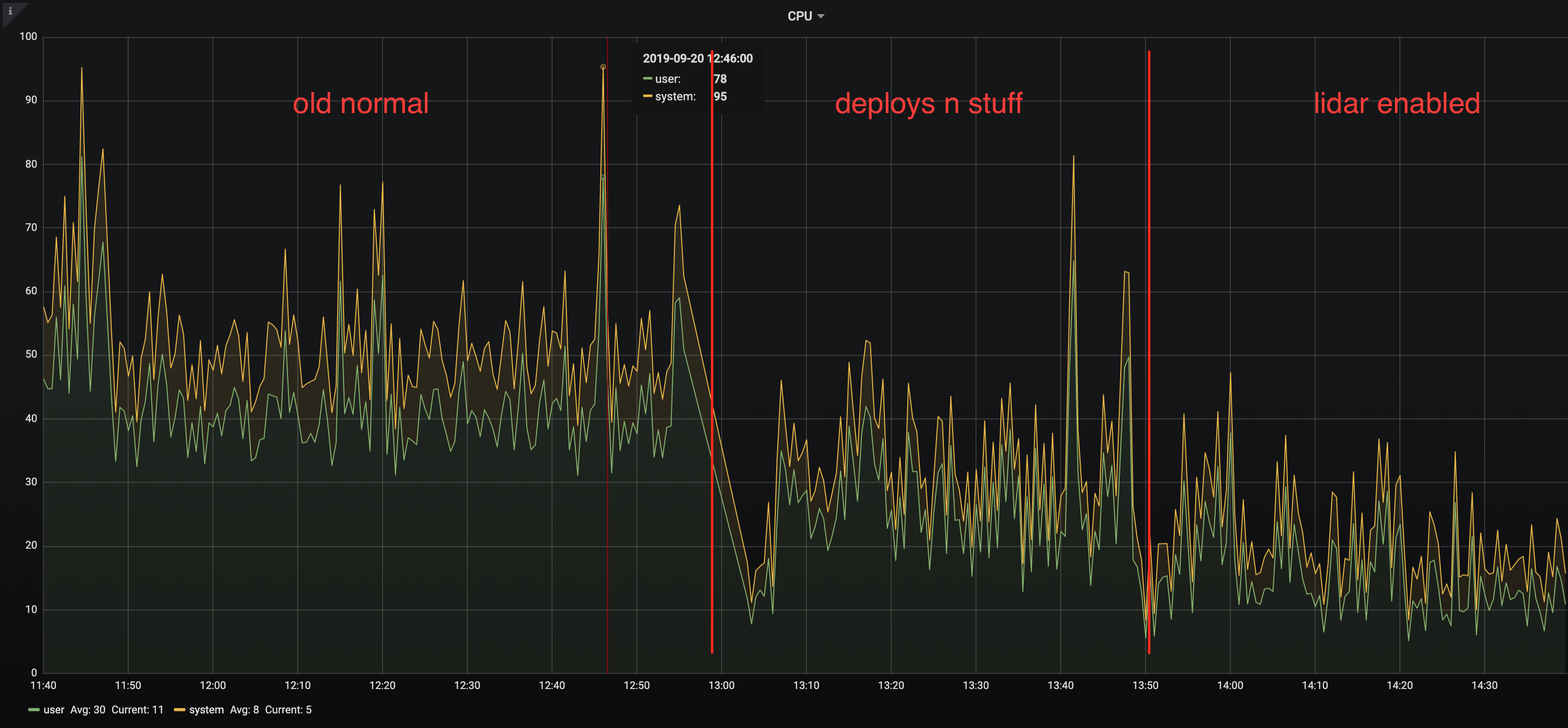Open the CPU panel title menu
This screenshot has width=1568, height=728.
tap(805, 17)
